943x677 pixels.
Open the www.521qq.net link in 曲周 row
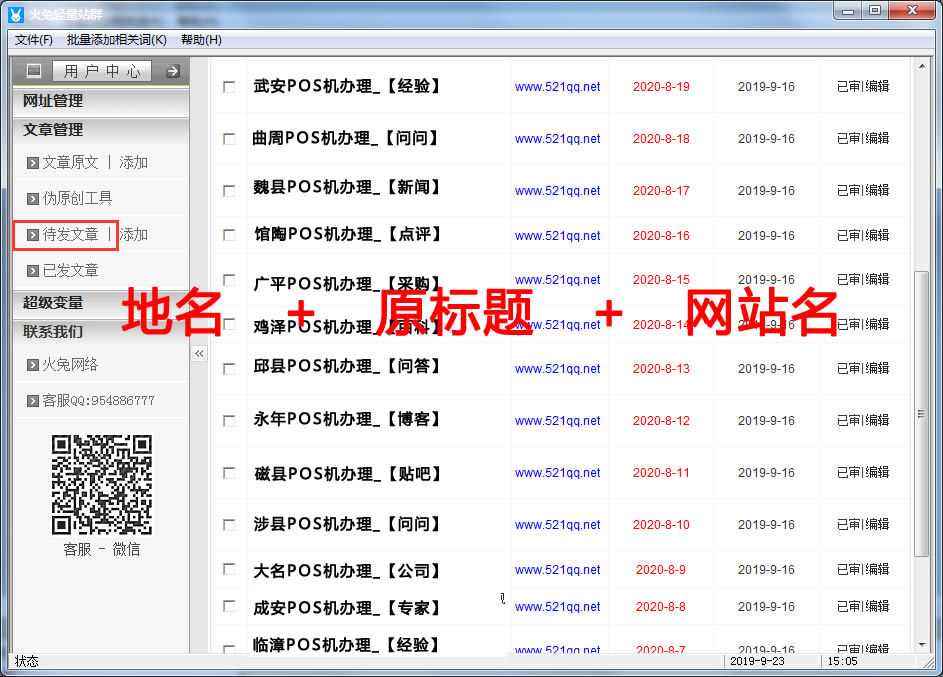tap(557, 139)
